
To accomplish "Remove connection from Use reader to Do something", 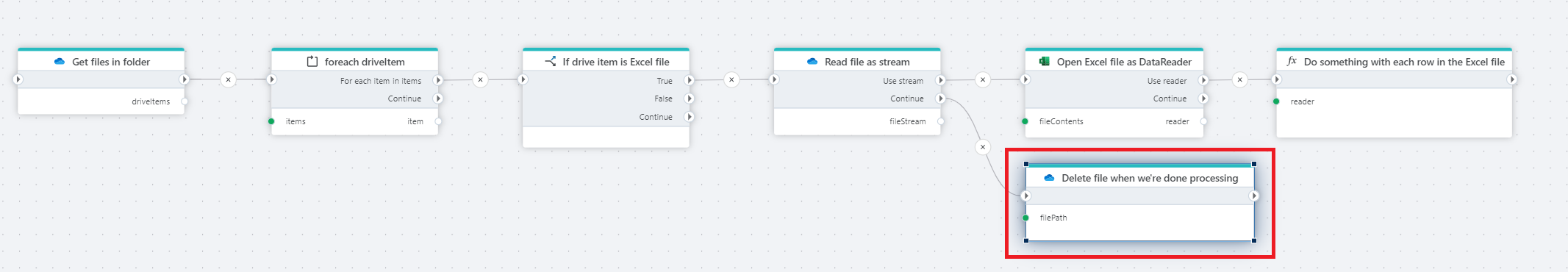I will pos(1240,79).
